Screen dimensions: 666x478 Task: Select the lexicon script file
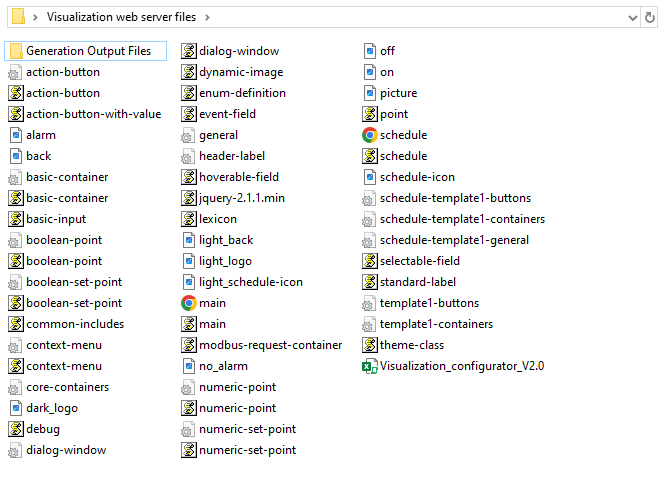tap(217, 219)
